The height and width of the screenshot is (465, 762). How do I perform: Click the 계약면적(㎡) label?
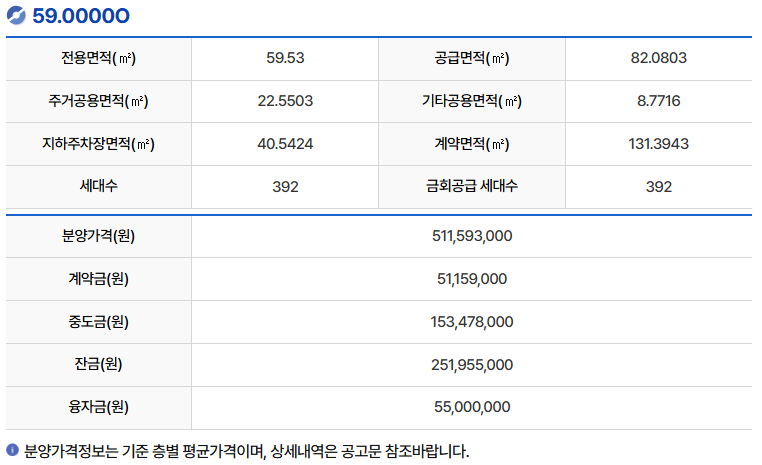472,144
